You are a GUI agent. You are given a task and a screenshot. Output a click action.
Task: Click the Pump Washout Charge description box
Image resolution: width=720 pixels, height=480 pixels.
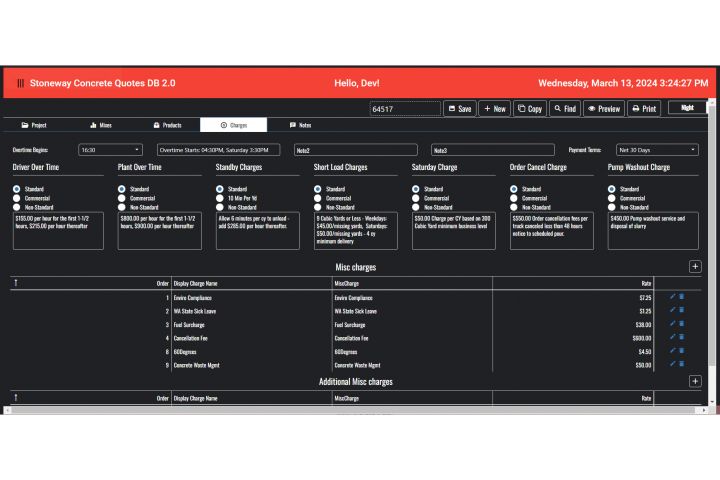click(x=653, y=231)
